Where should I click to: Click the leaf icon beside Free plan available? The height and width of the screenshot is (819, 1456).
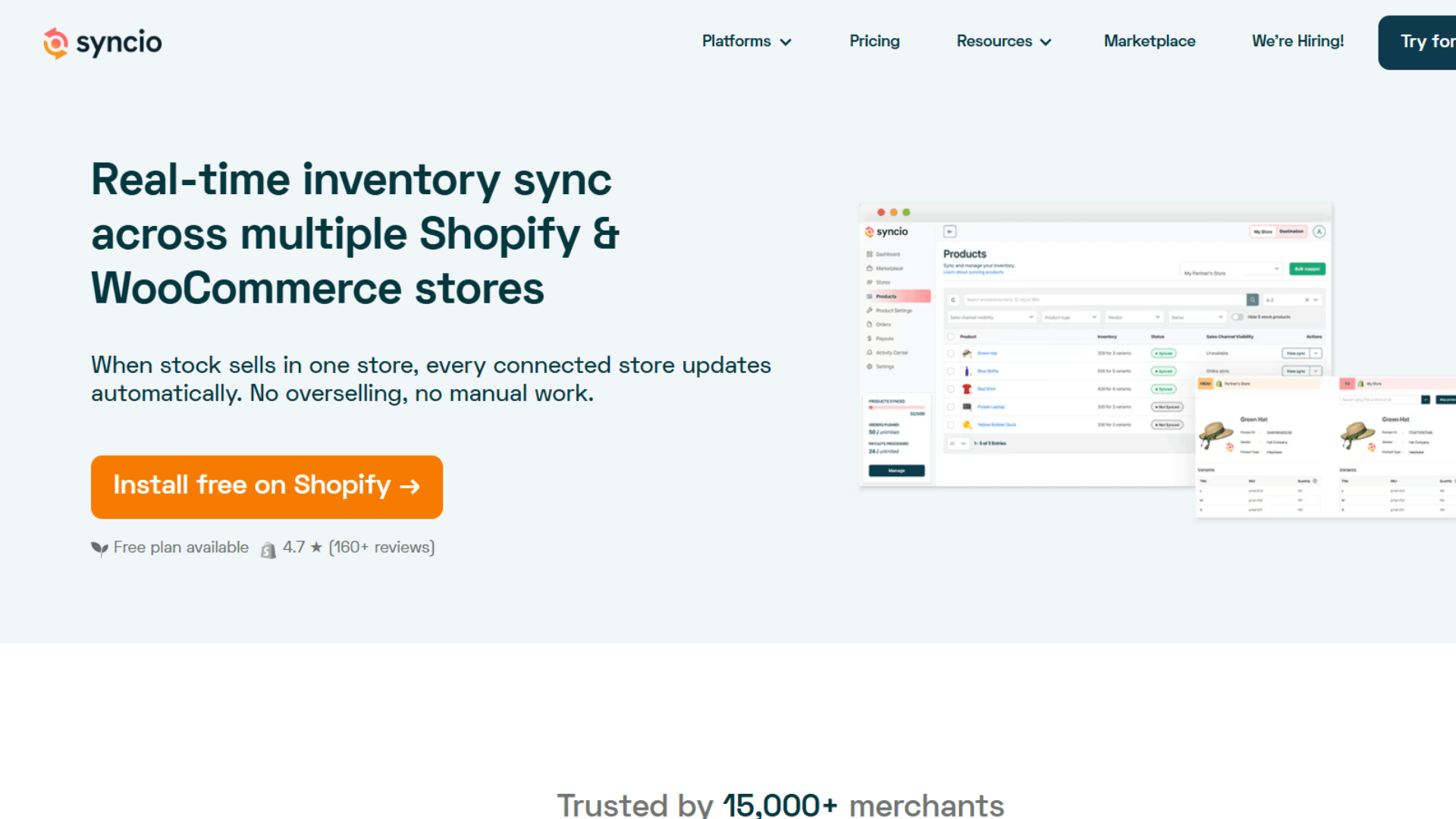click(99, 548)
